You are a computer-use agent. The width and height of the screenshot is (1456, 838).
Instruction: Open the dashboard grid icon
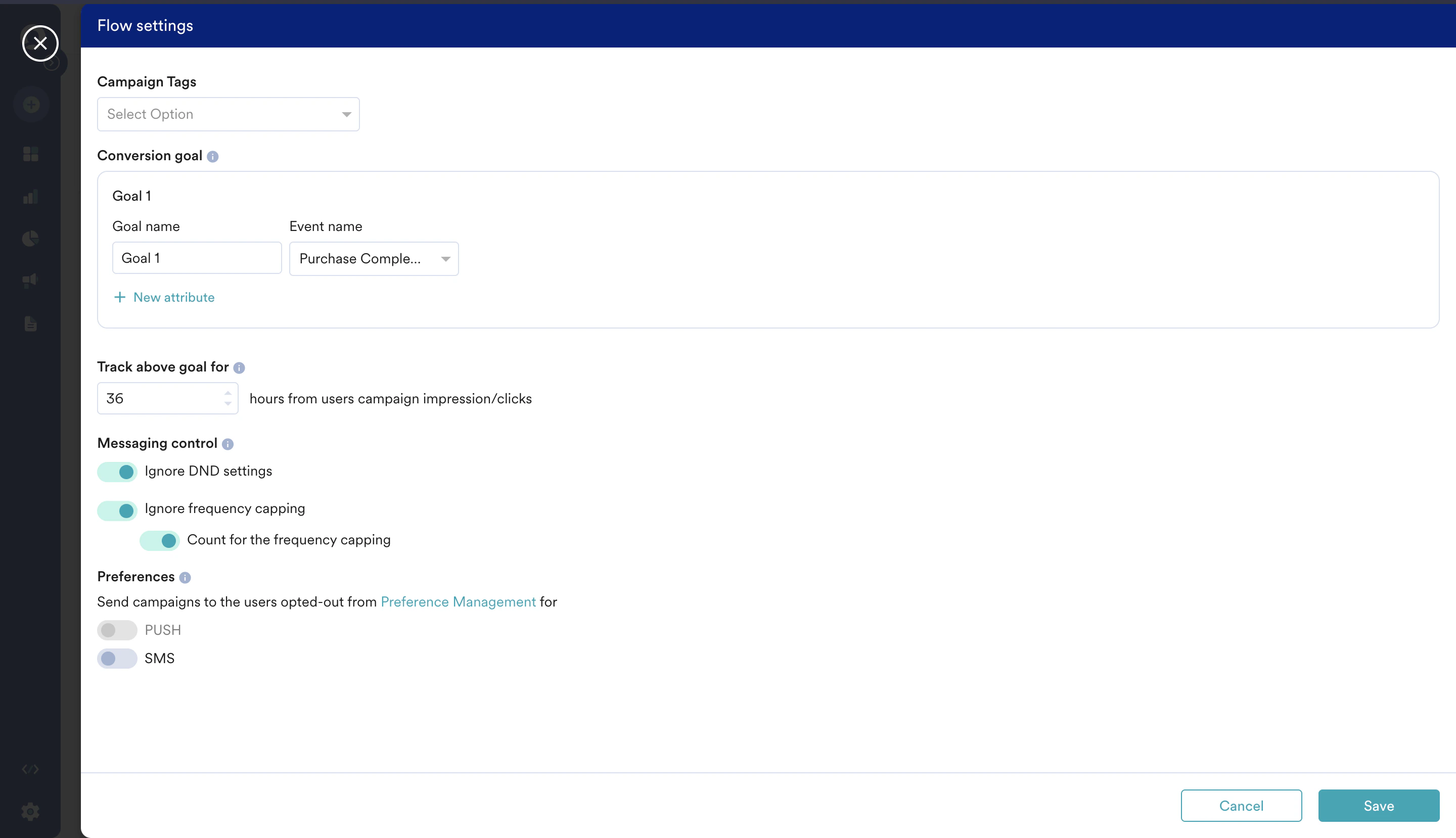(30, 154)
